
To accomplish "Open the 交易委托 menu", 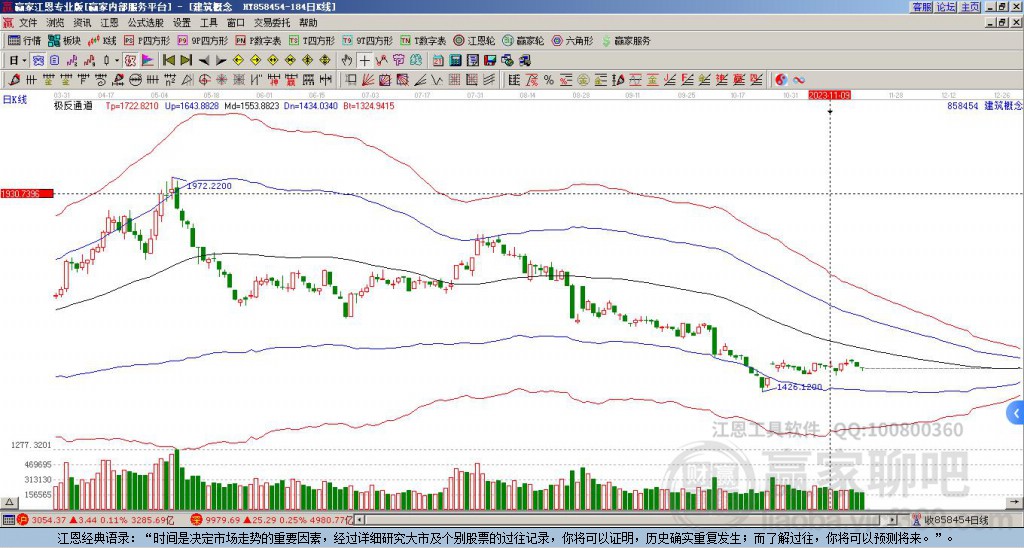I will point(272,23).
